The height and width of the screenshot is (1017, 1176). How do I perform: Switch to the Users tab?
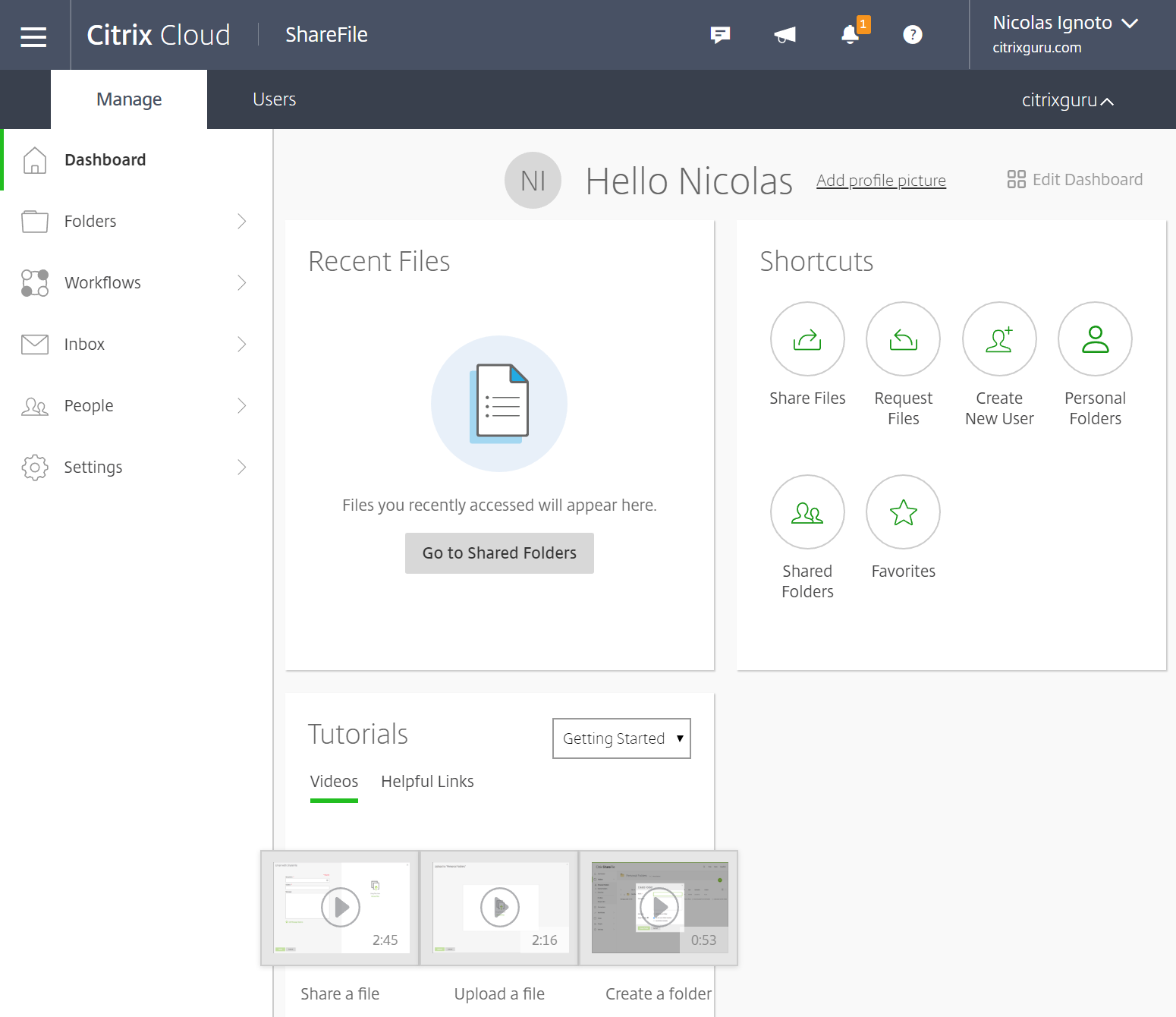click(274, 99)
